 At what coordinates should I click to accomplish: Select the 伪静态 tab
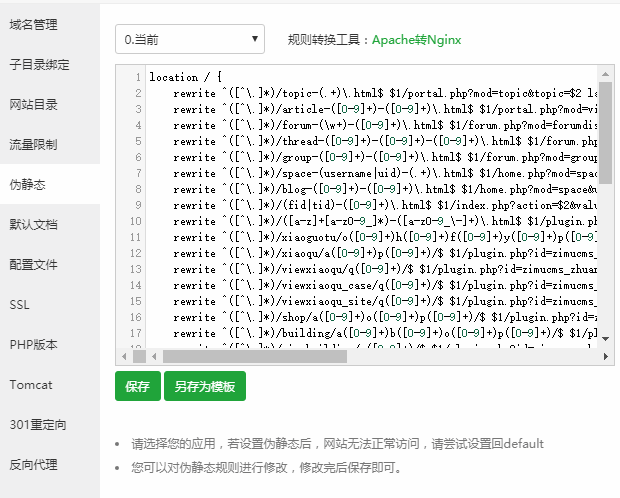click(50, 184)
